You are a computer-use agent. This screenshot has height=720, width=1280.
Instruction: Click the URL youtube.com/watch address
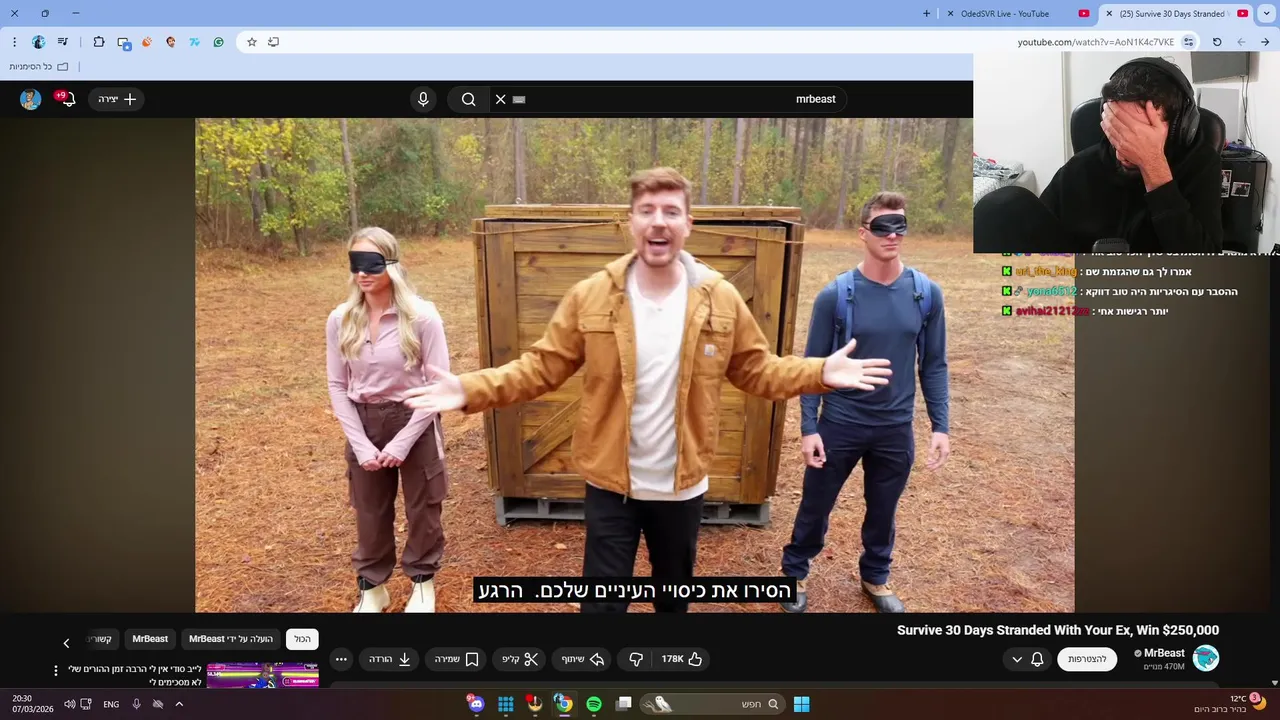[x=1096, y=42]
